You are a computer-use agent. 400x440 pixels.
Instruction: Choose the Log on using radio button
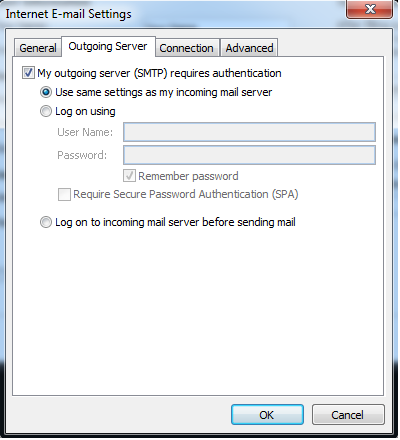pos(46,111)
